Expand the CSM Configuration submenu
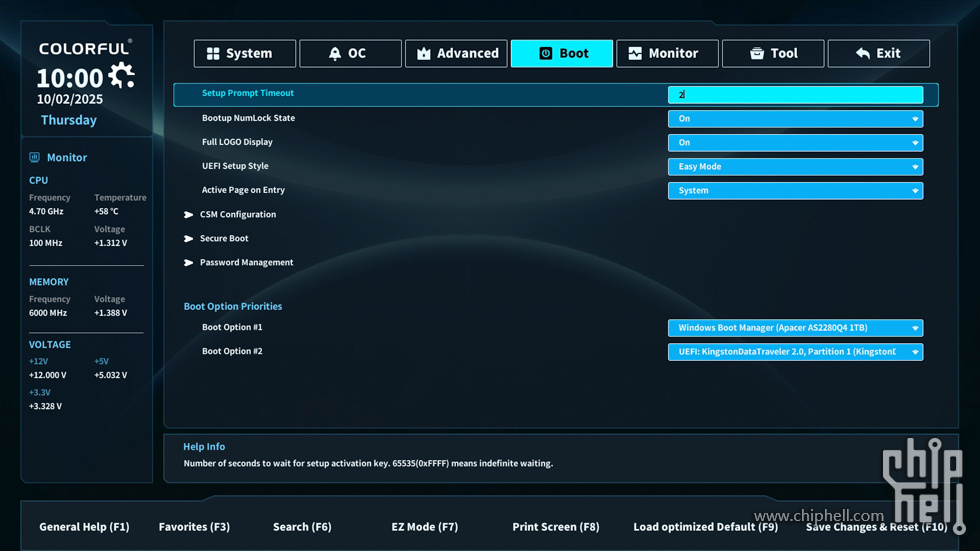 click(x=237, y=215)
